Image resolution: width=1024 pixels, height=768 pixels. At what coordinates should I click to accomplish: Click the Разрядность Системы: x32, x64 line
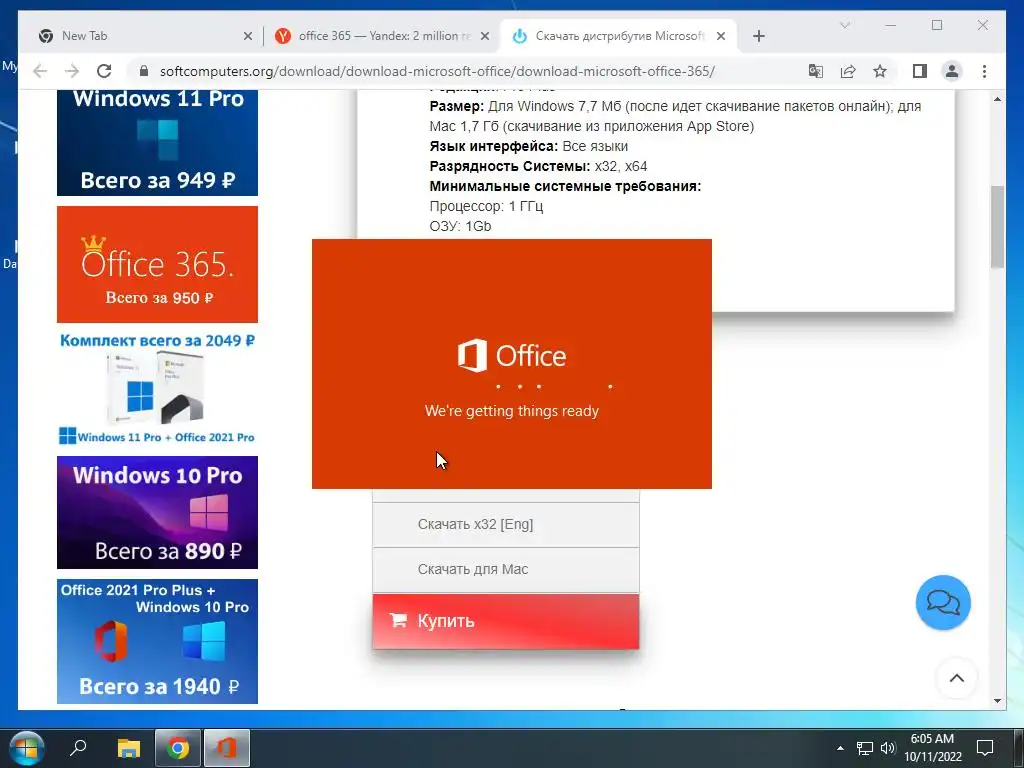(x=538, y=167)
